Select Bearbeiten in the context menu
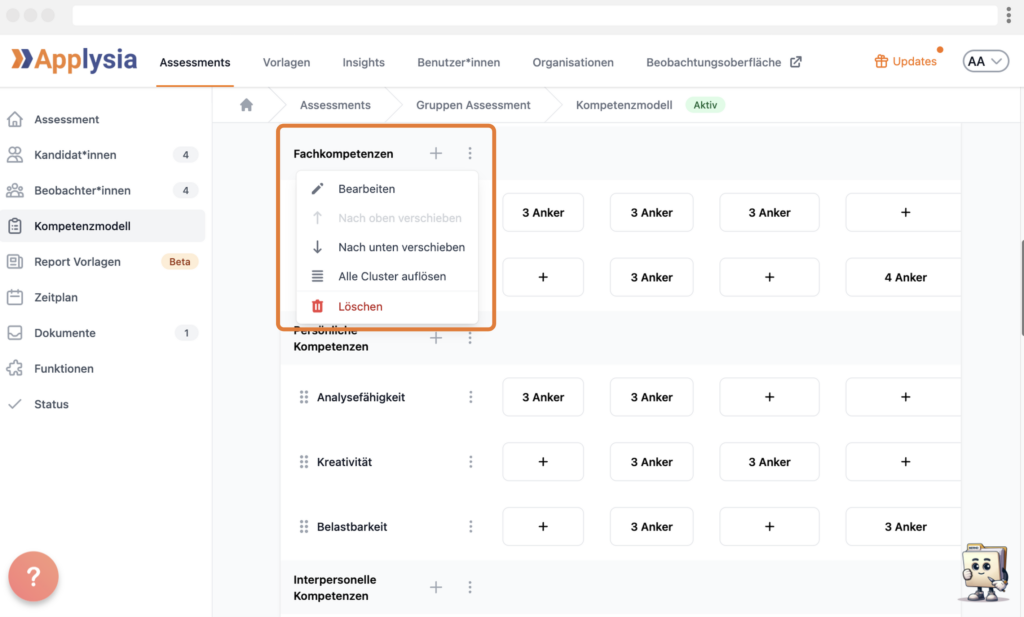This screenshot has width=1024, height=617. [366, 189]
